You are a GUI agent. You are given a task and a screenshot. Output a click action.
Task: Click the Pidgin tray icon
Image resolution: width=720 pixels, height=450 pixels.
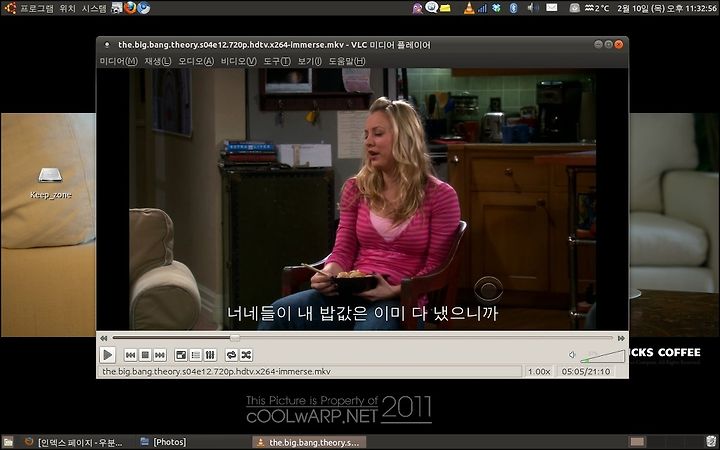tap(417, 8)
